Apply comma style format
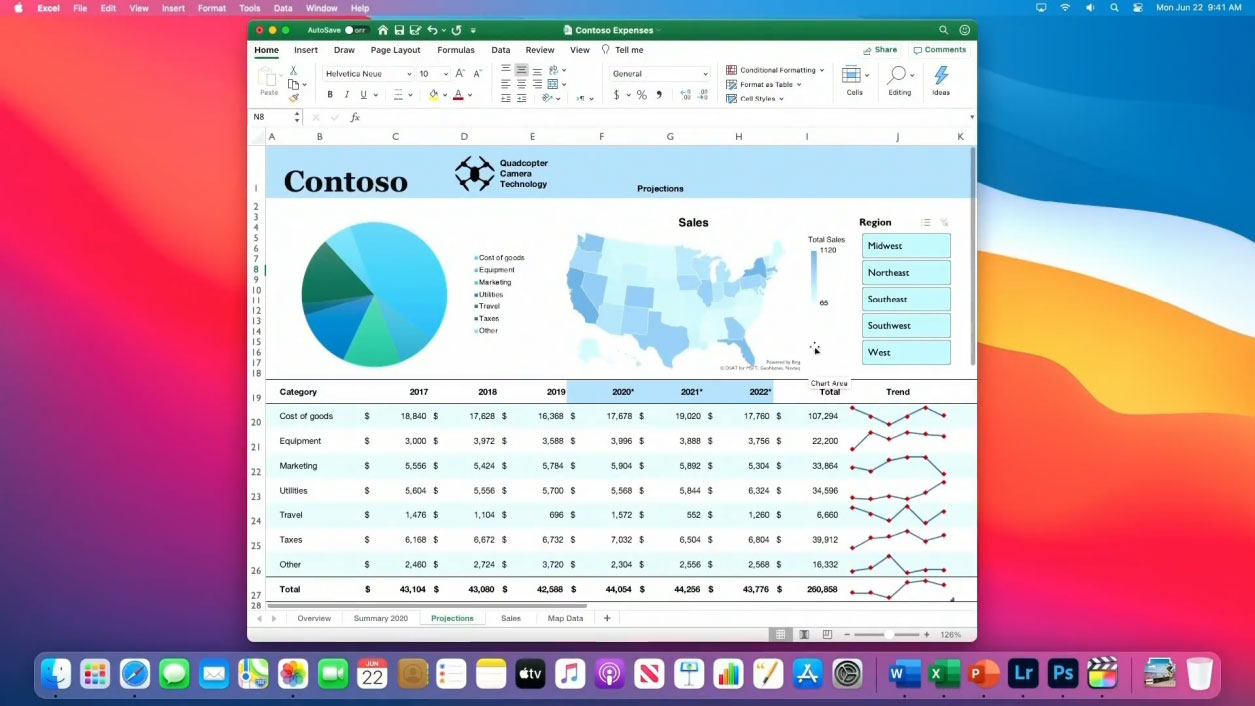1255x706 pixels. [x=658, y=95]
